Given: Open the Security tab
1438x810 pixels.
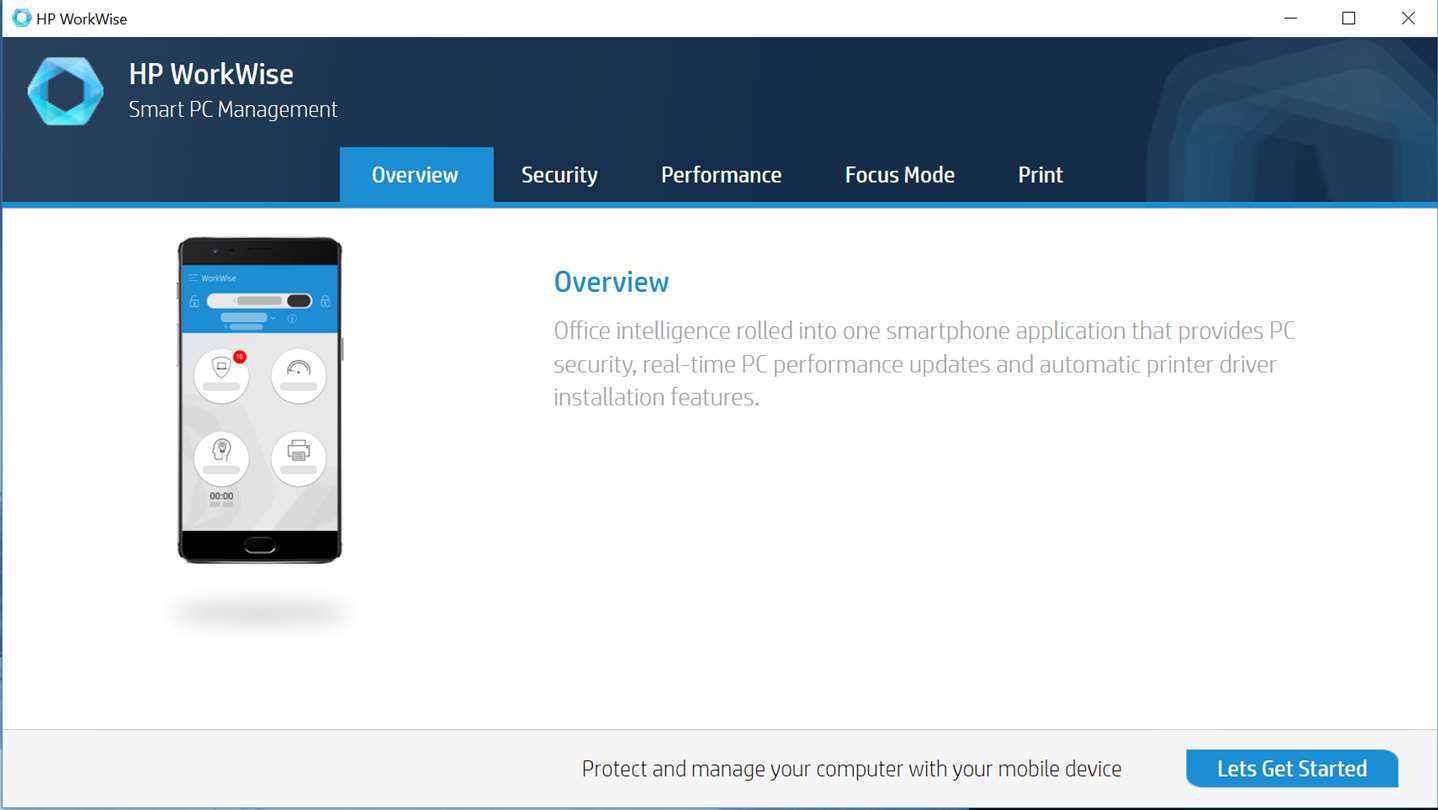Looking at the screenshot, I should click(x=559, y=175).
